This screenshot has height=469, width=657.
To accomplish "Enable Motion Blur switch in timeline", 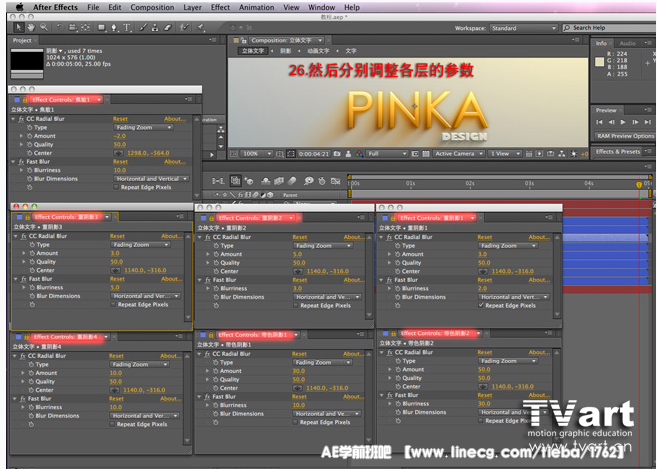I will tap(292, 181).
